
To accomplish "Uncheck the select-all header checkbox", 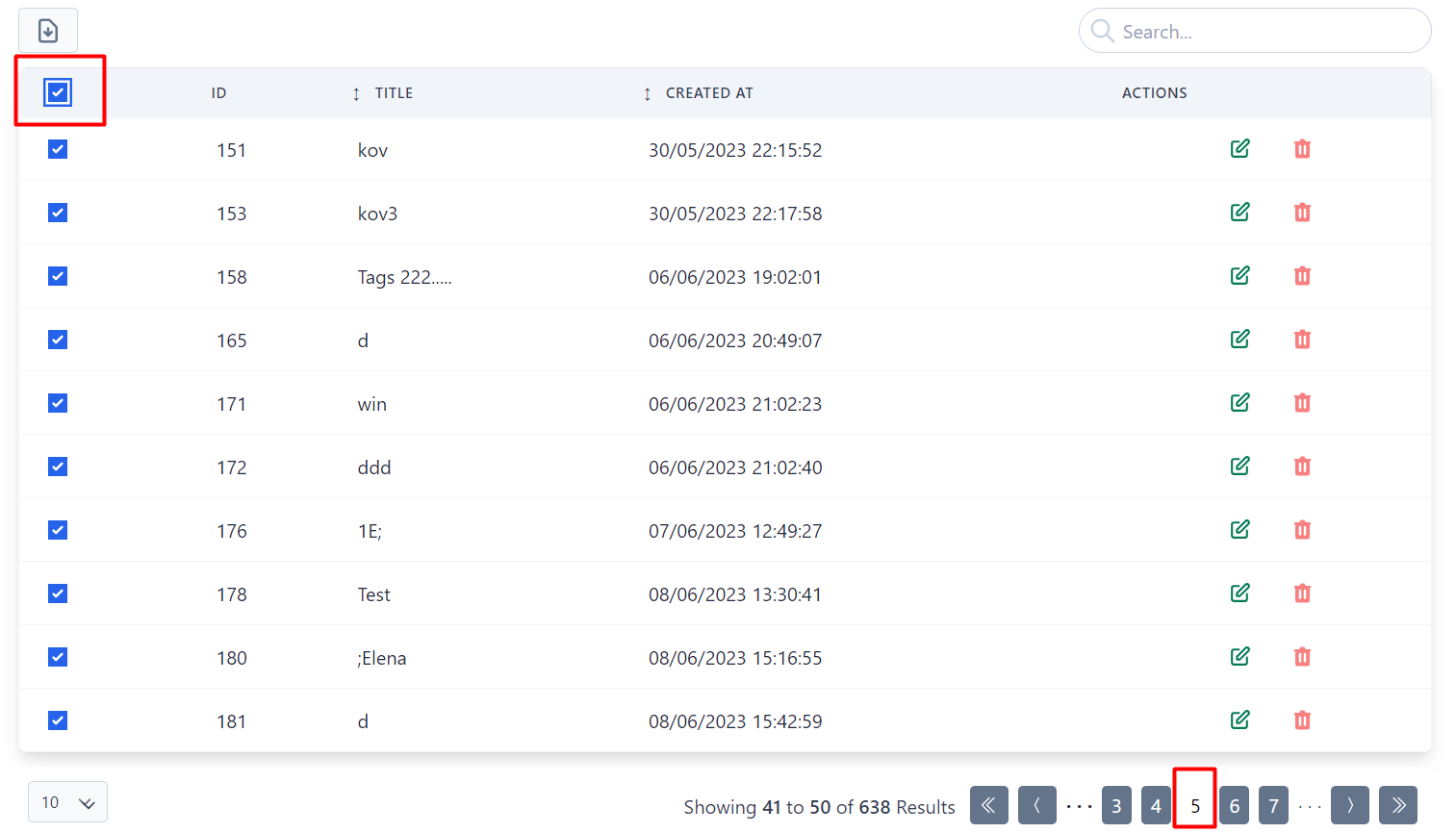I will click(x=58, y=92).
